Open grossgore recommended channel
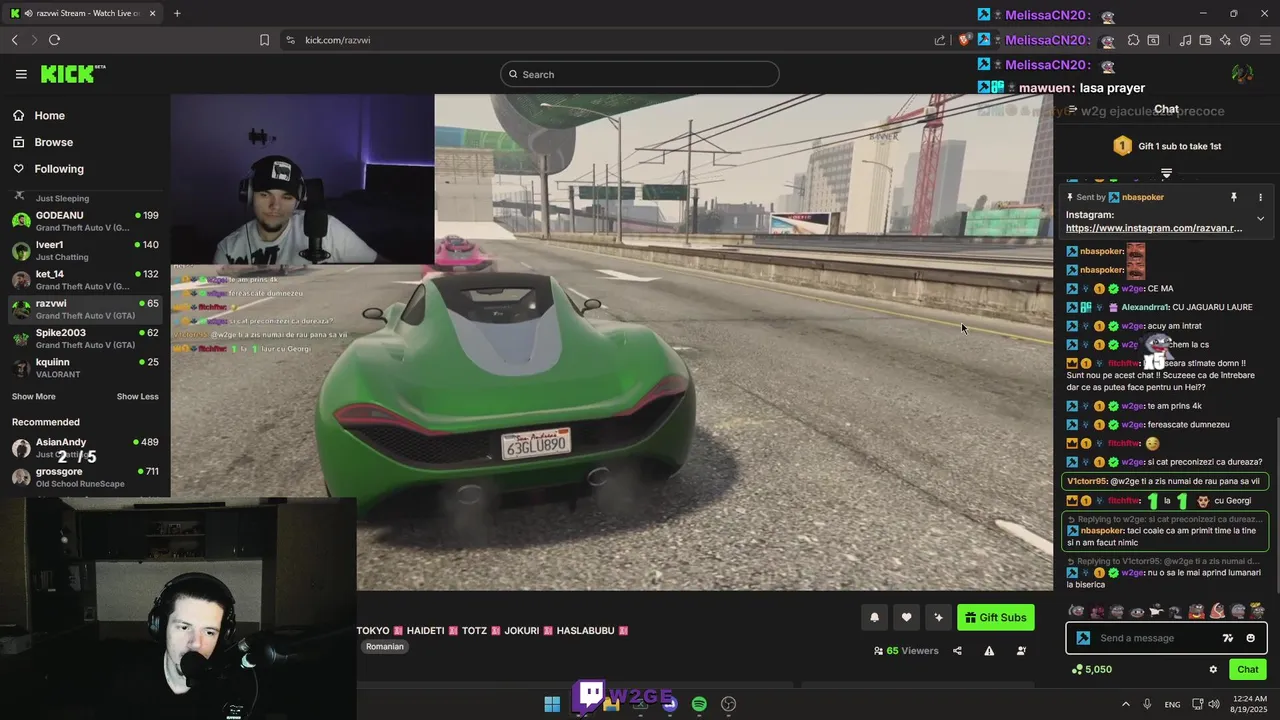 [x=85, y=477]
